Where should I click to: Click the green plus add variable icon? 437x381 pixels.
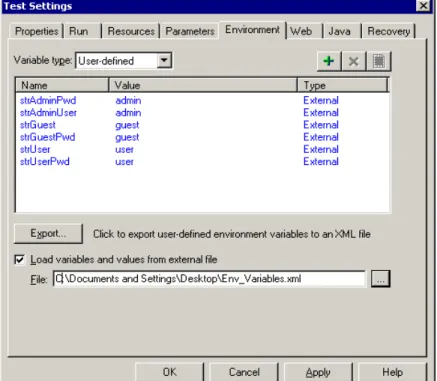[329, 61]
